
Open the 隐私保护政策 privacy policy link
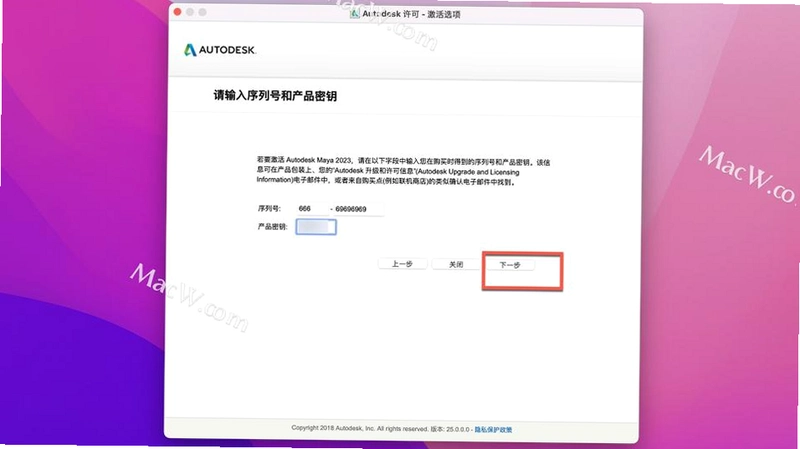point(493,430)
